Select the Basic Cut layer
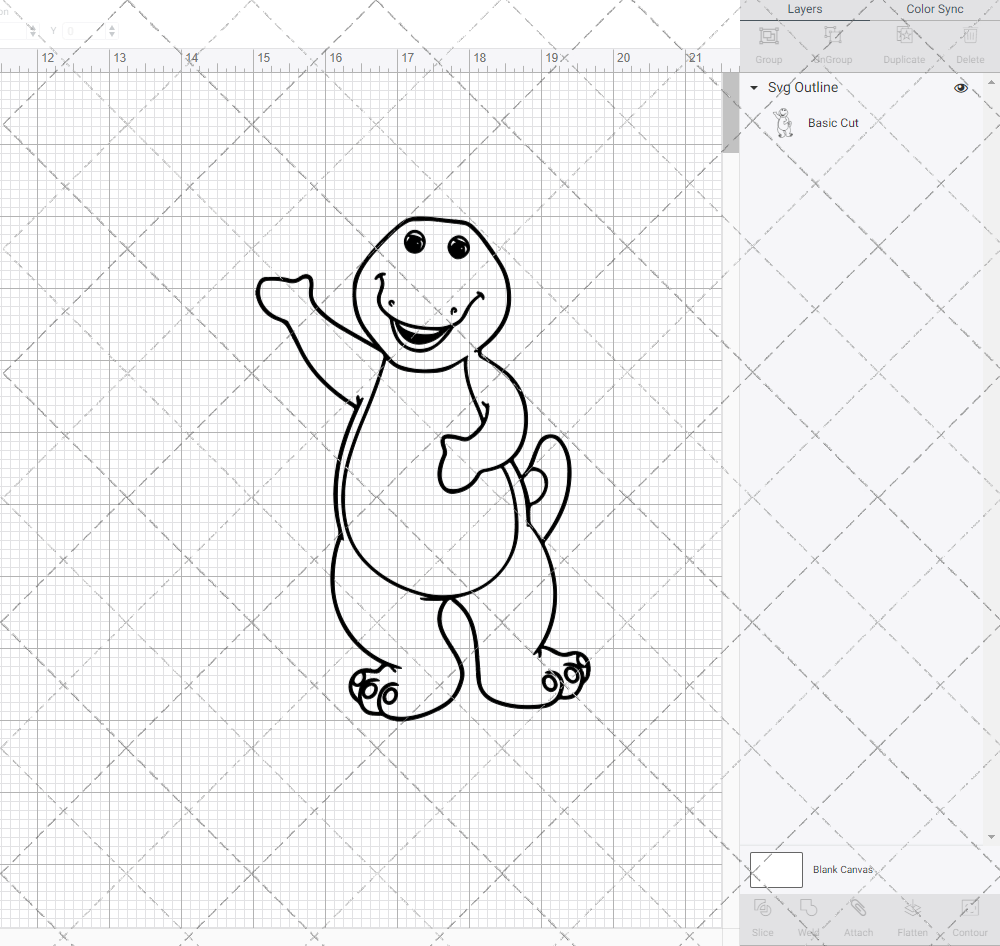1000x946 pixels. (x=833, y=123)
